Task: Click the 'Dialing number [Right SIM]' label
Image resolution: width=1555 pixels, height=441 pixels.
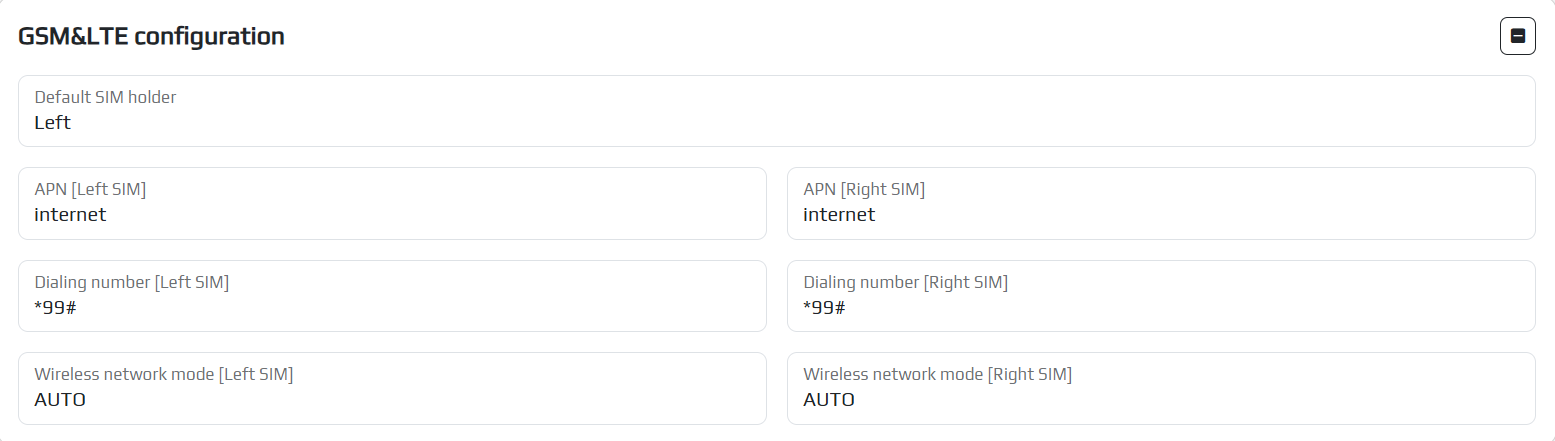Action: coord(905,282)
